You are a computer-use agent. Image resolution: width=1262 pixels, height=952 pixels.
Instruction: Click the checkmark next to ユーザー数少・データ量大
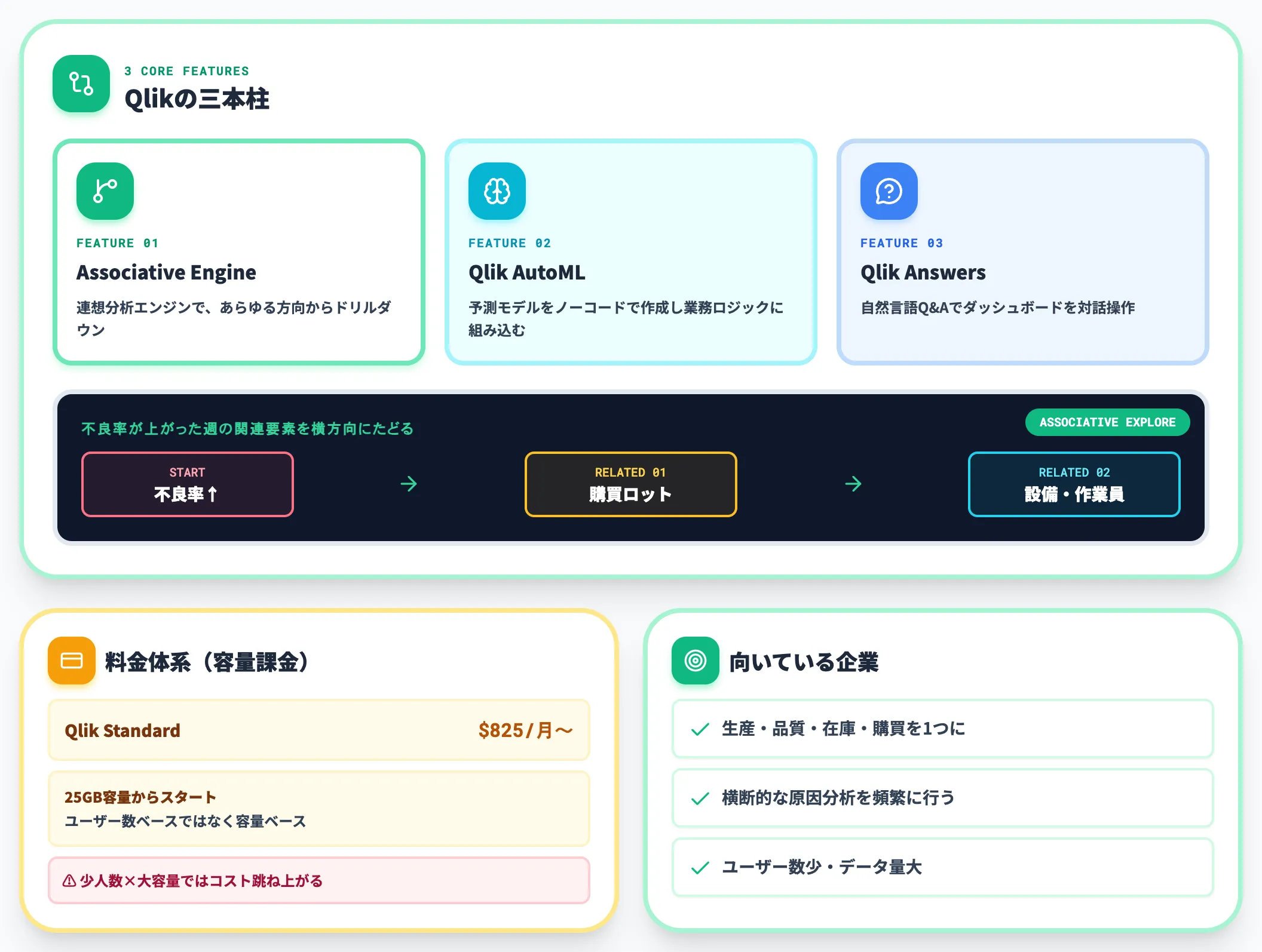click(700, 868)
